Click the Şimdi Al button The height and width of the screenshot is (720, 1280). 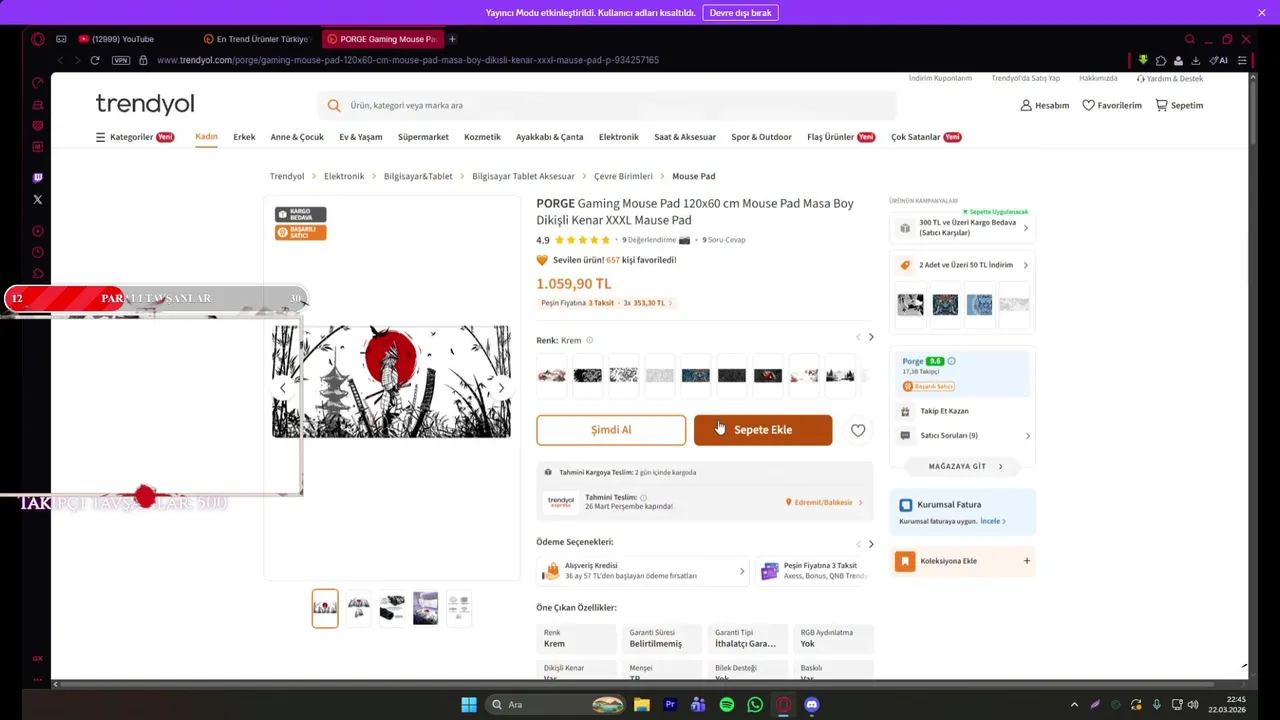point(611,430)
